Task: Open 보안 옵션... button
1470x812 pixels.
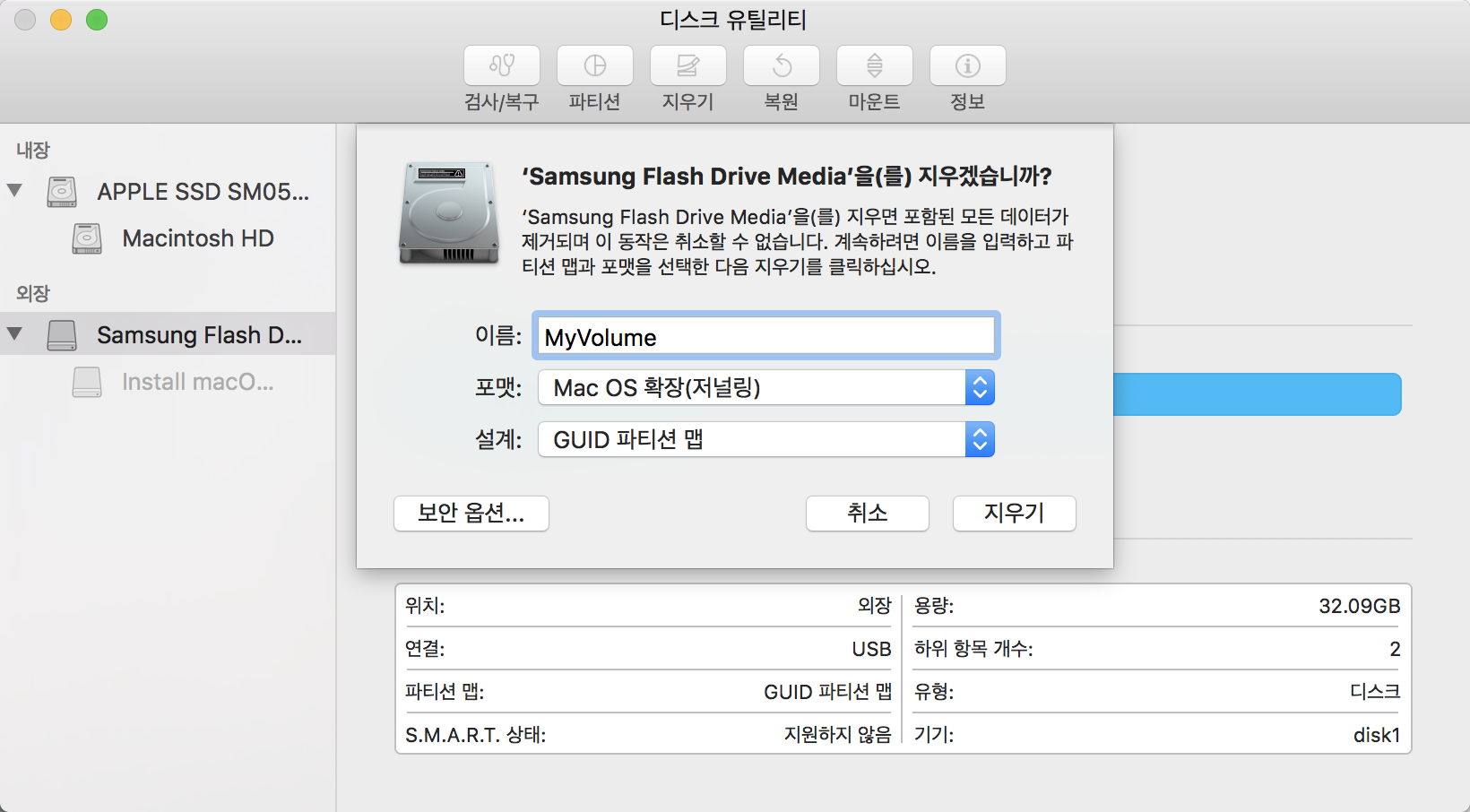Action: point(471,514)
